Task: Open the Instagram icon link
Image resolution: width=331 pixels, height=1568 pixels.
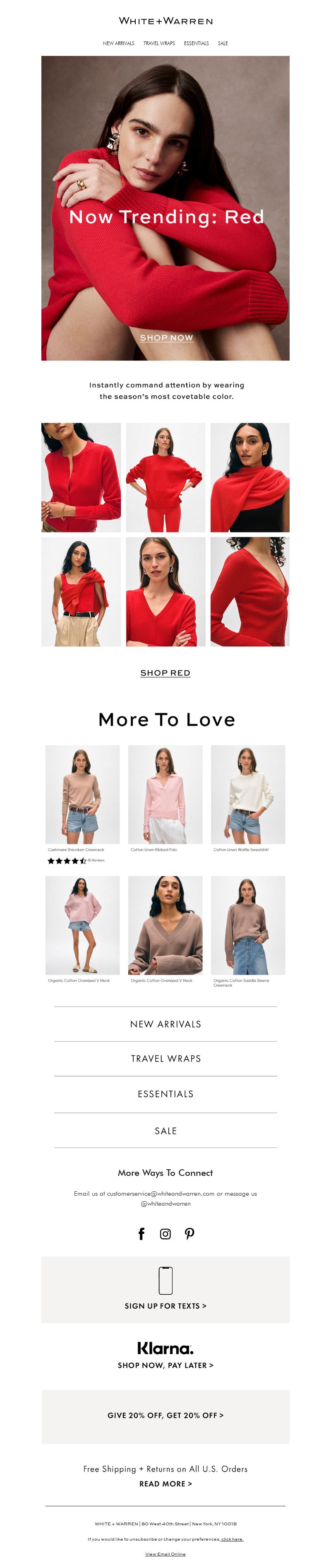Action: pyautogui.click(x=165, y=1234)
